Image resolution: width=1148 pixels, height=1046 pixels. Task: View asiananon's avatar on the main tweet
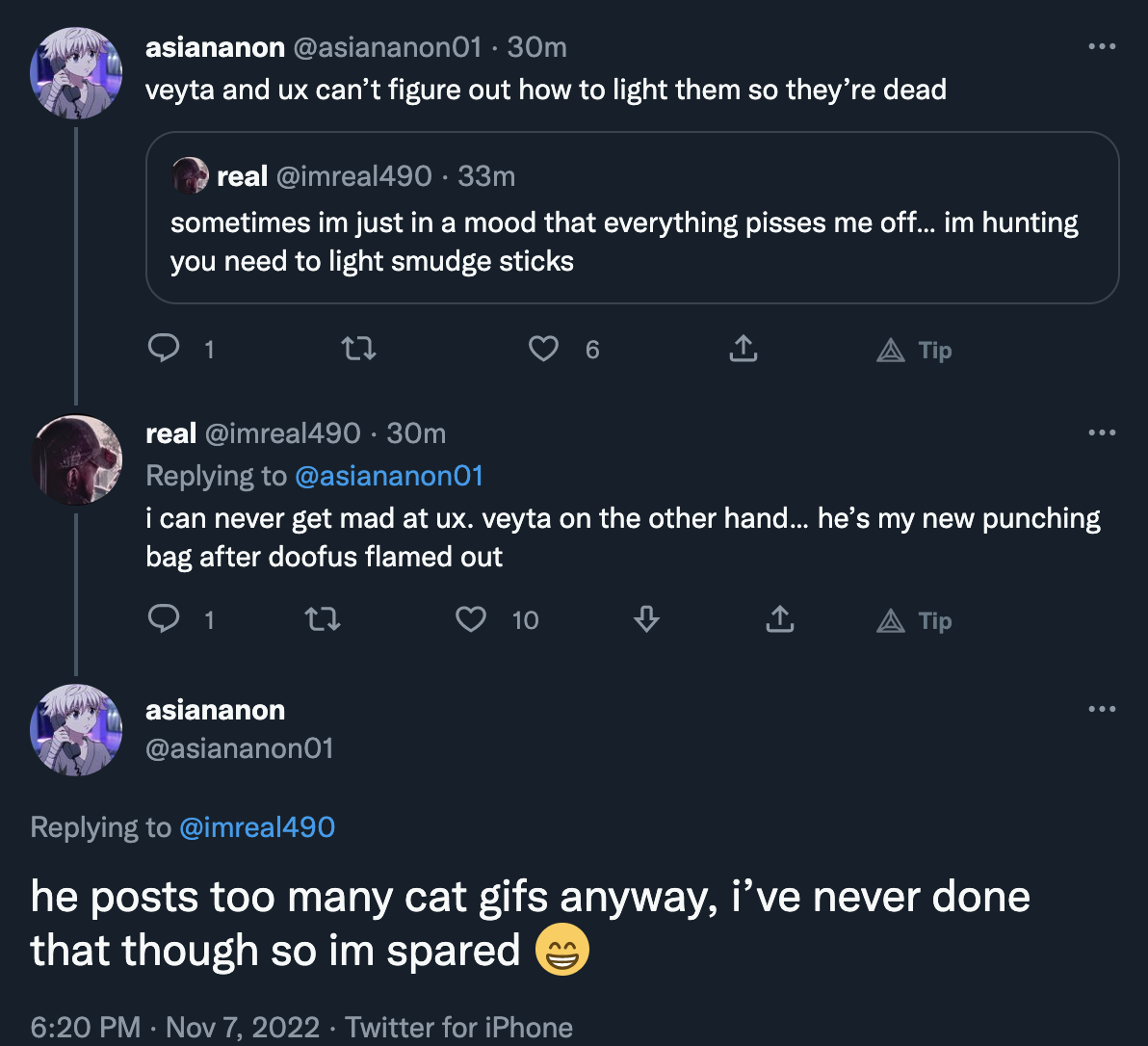76,730
